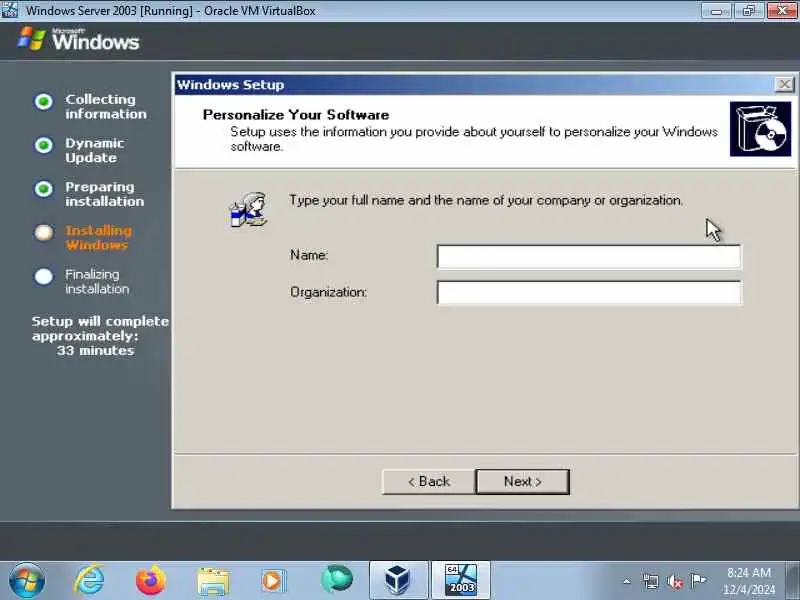Click the muted volume tray icon
The height and width of the screenshot is (600, 800).
pos(675,581)
